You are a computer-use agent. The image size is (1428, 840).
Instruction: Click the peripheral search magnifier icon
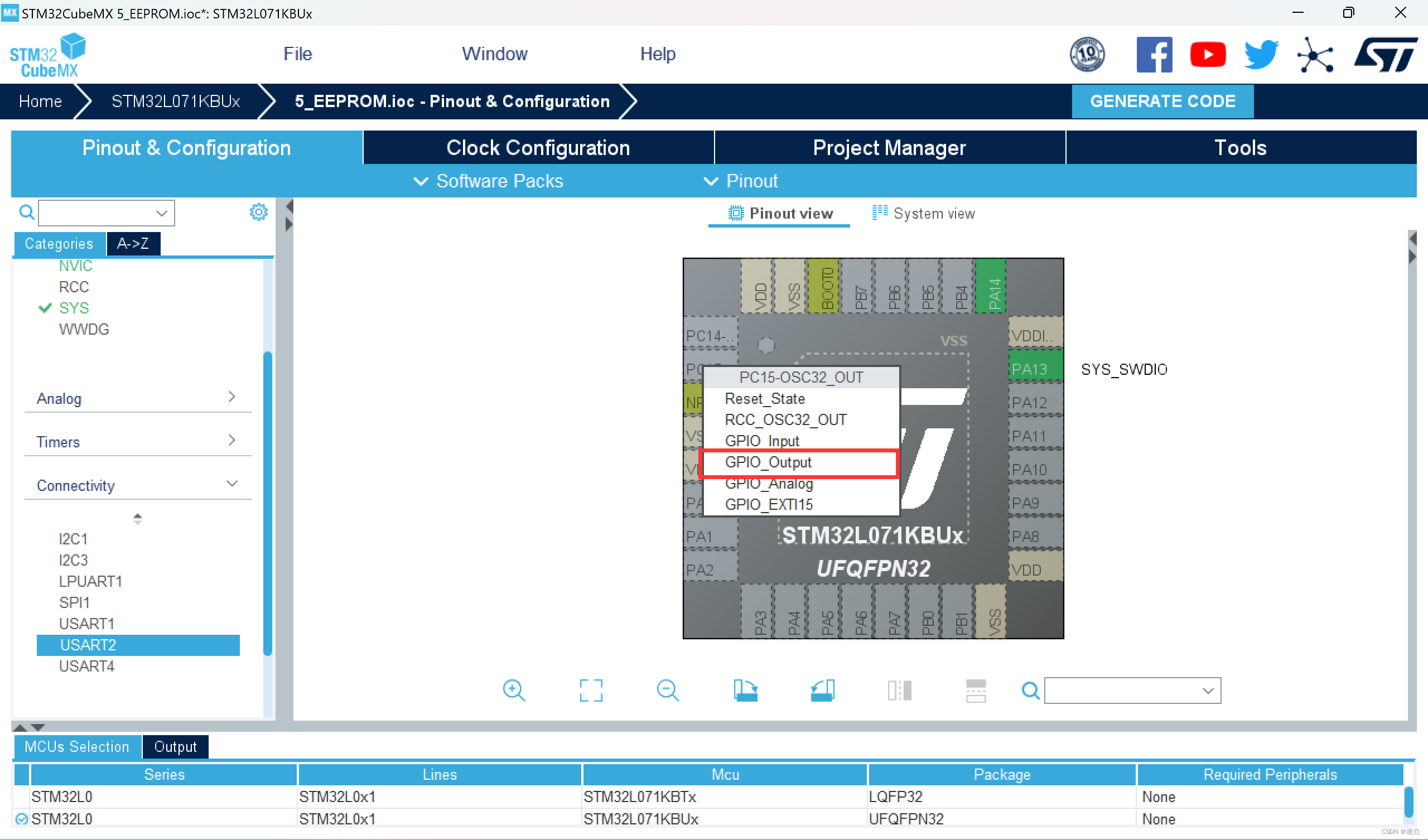tap(27, 213)
